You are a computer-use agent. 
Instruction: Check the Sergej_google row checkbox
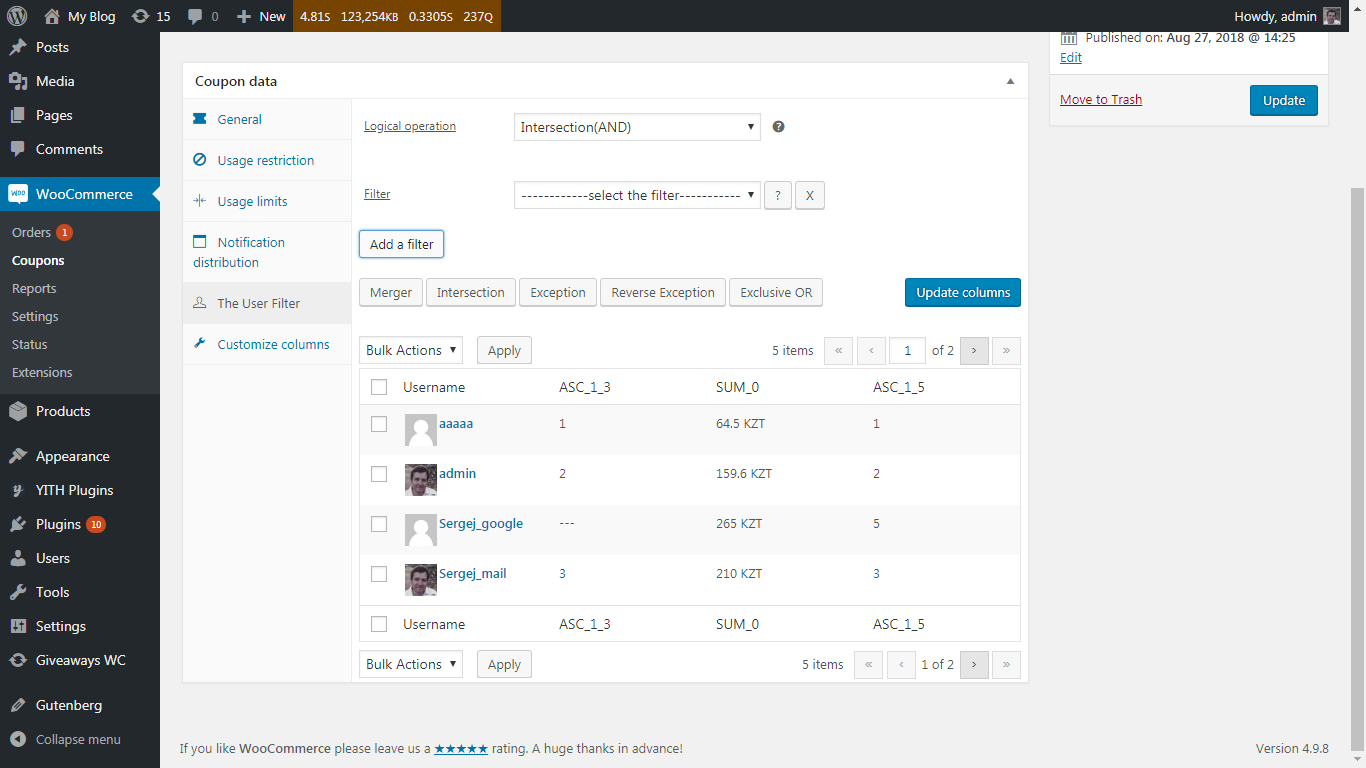point(379,524)
